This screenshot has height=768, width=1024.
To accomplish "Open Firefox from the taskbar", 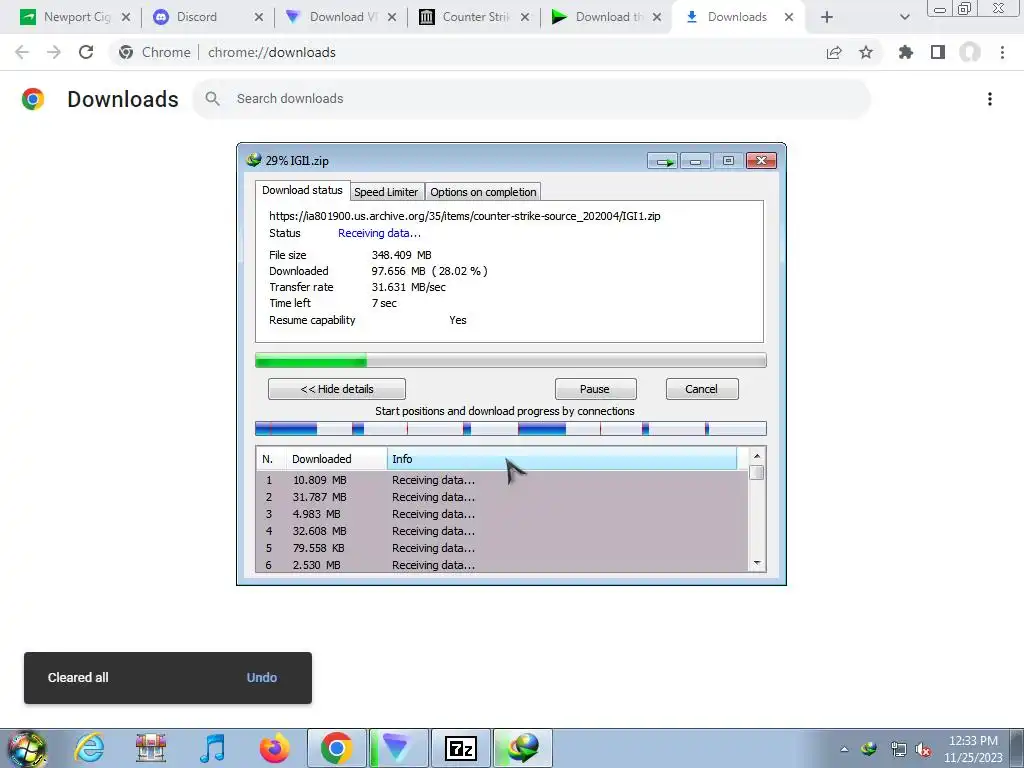I will click(x=274, y=748).
